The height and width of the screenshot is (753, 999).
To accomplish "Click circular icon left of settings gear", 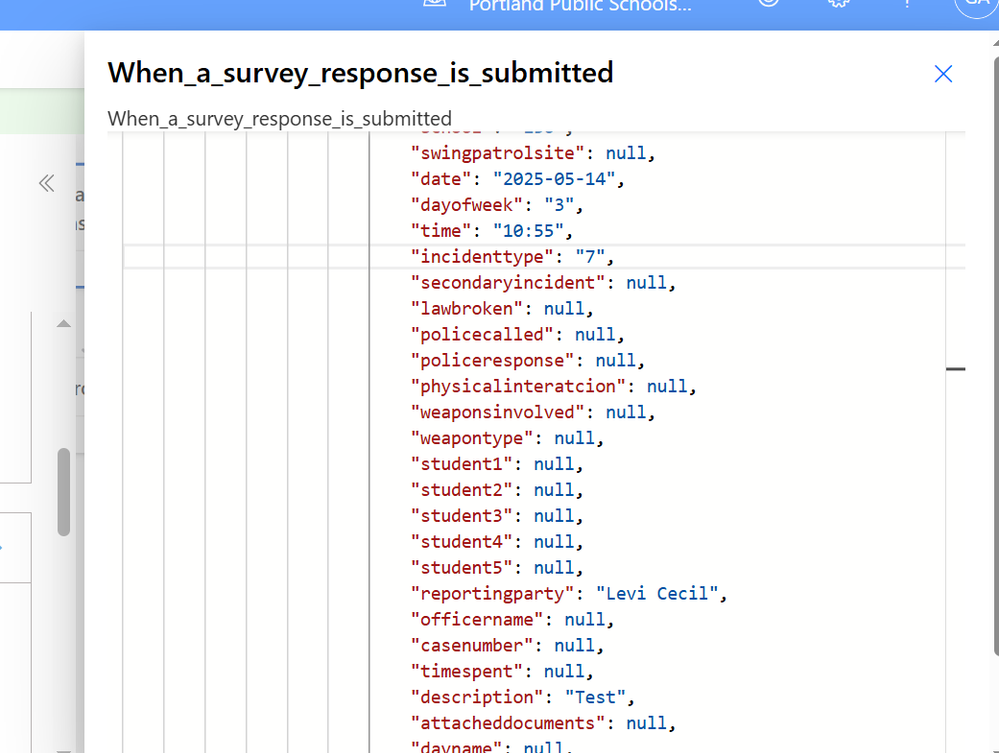I will [x=769, y=3].
